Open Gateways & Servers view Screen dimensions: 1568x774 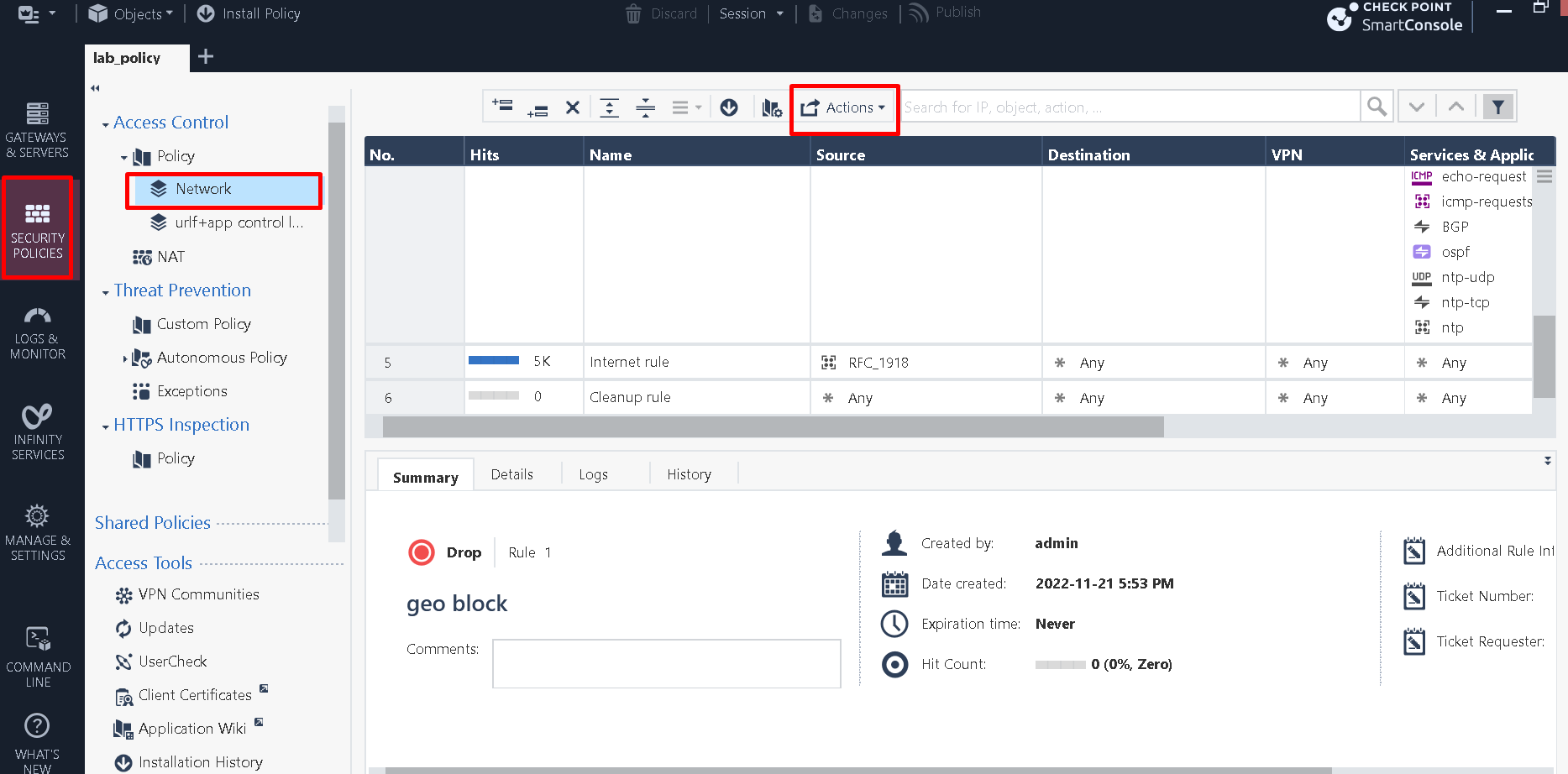pyautogui.click(x=37, y=130)
